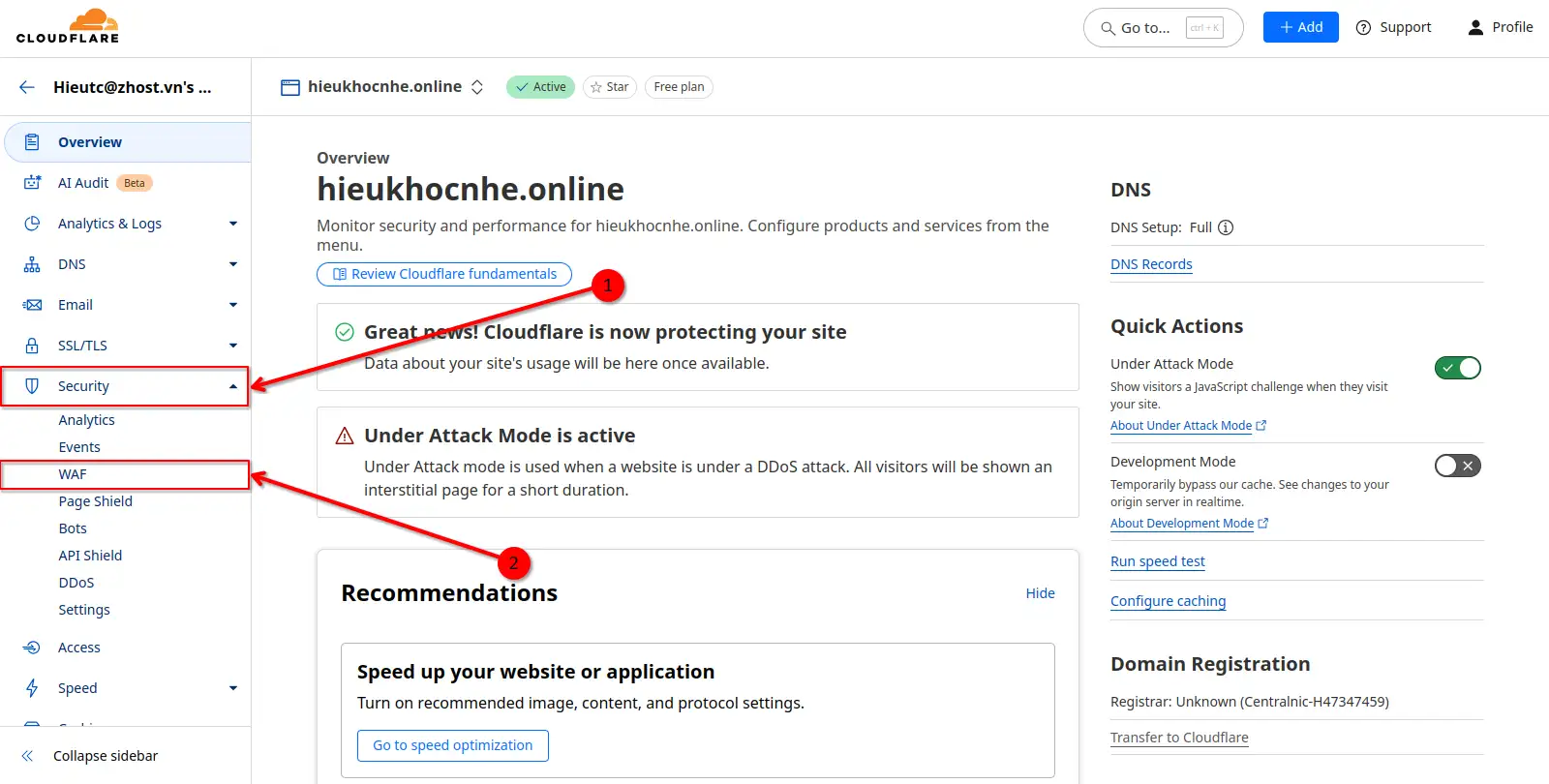Click the back arrow beside account name
The width and height of the screenshot is (1549, 784).
pyautogui.click(x=27, y=87)
